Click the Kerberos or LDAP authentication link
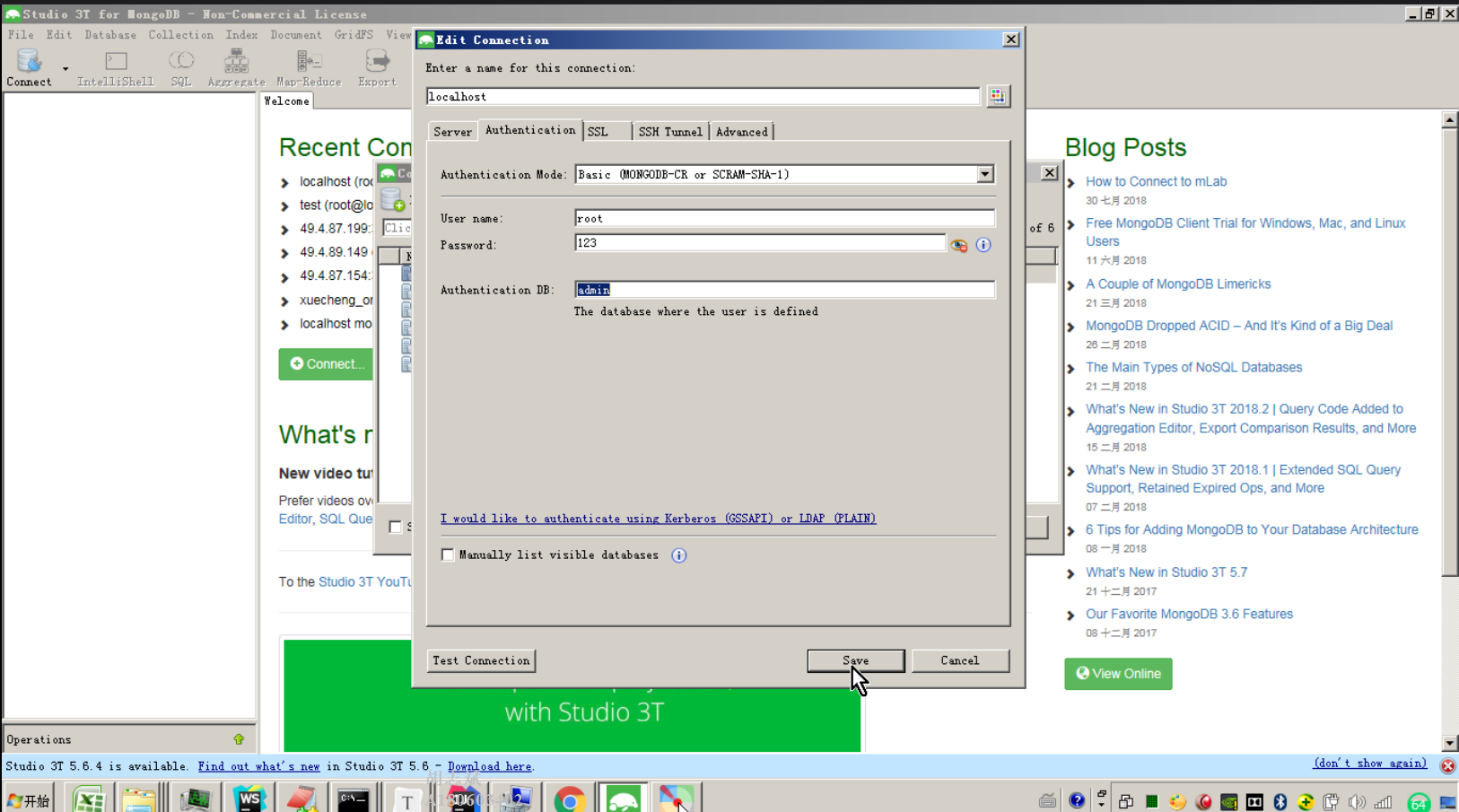The width and height of the screenshot is (1459, 812). (x=658, y=519)
